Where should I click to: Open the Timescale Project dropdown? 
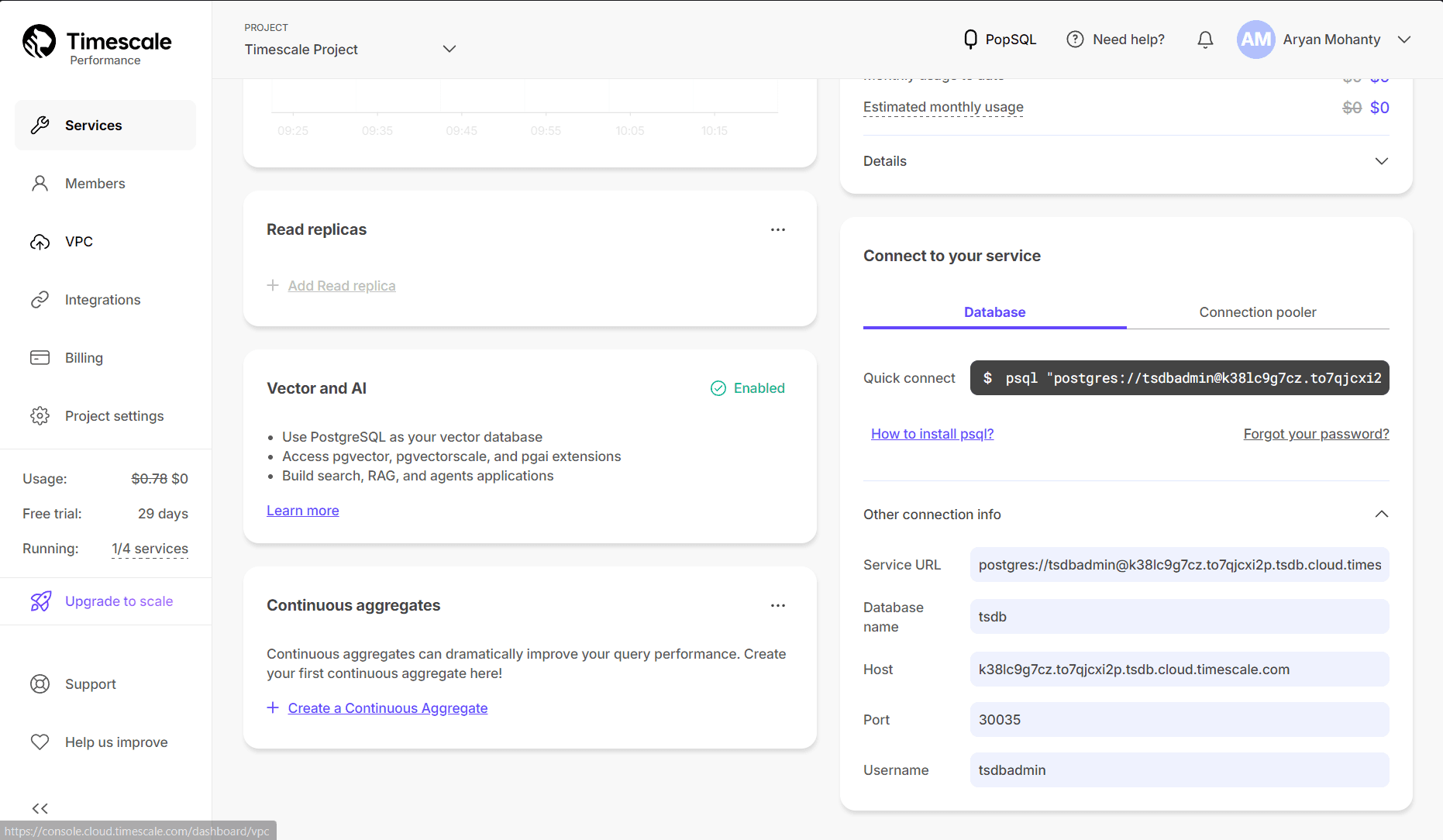[x=449, y=48]
